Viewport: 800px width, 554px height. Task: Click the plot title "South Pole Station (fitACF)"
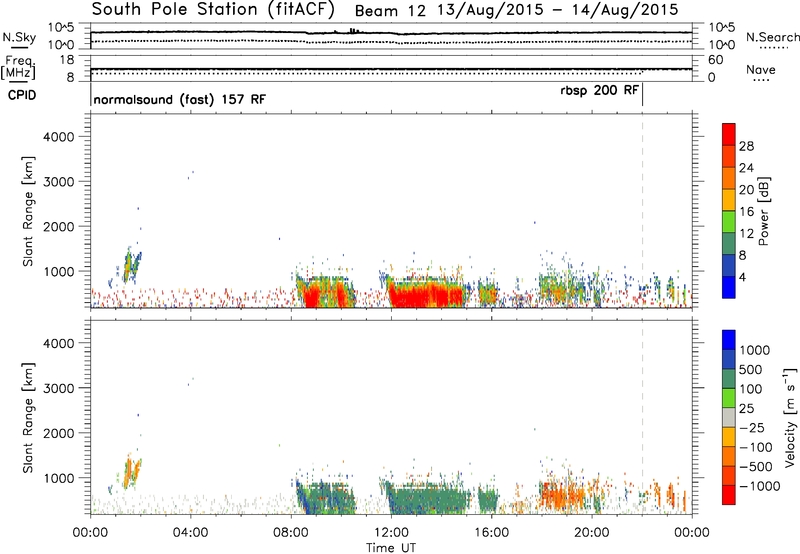pos(213,10)
